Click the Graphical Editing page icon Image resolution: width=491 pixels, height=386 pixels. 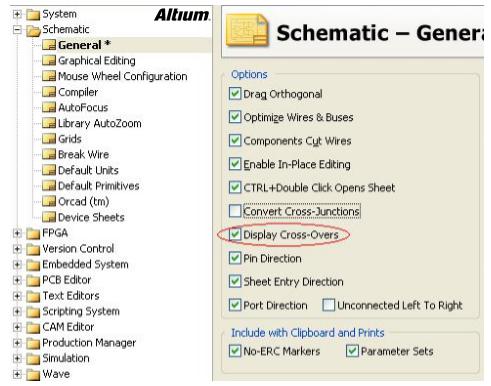[49, 61]
